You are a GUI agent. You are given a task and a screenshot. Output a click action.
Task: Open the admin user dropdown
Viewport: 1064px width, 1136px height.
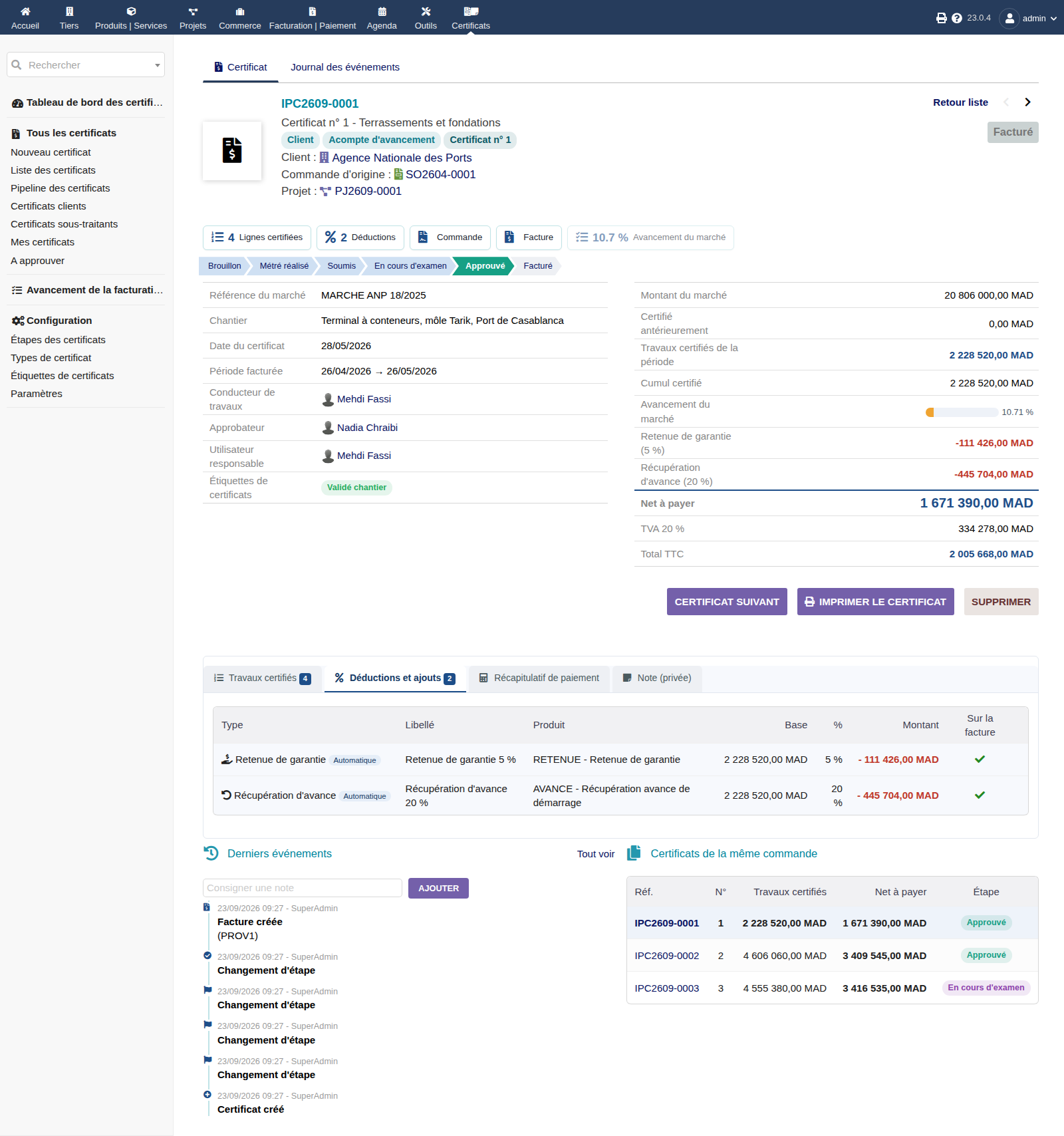coord(1028,18)
